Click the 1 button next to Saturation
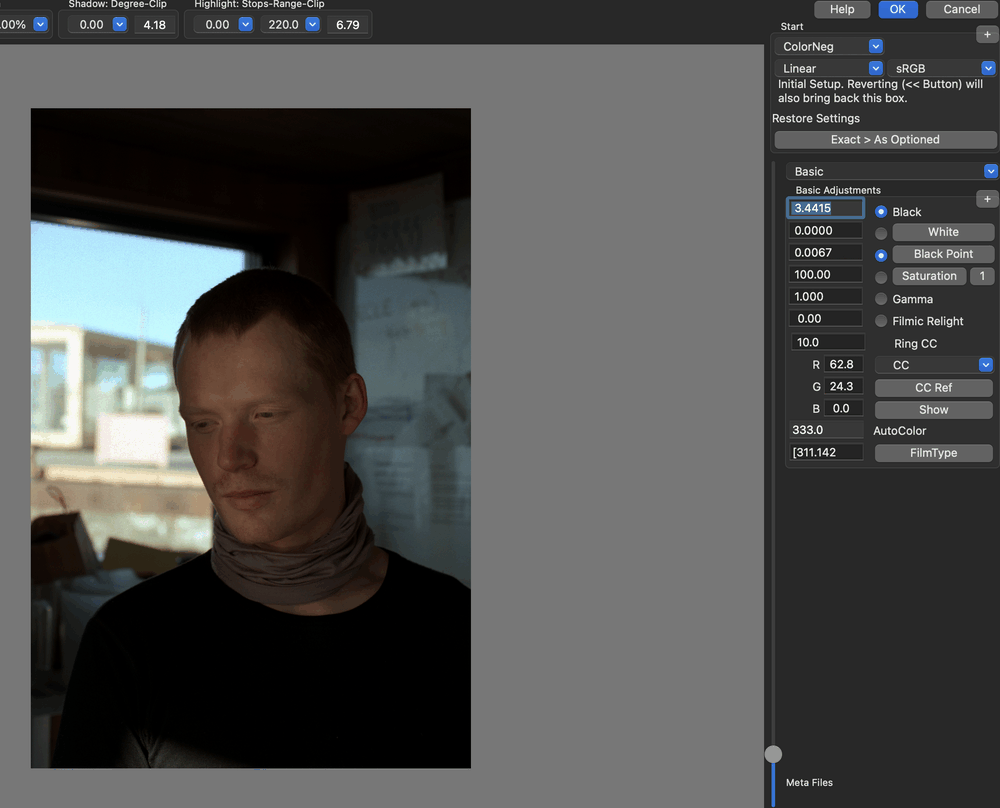The height and width of the screenshot is (808, 1000). [x=982, y=276]
